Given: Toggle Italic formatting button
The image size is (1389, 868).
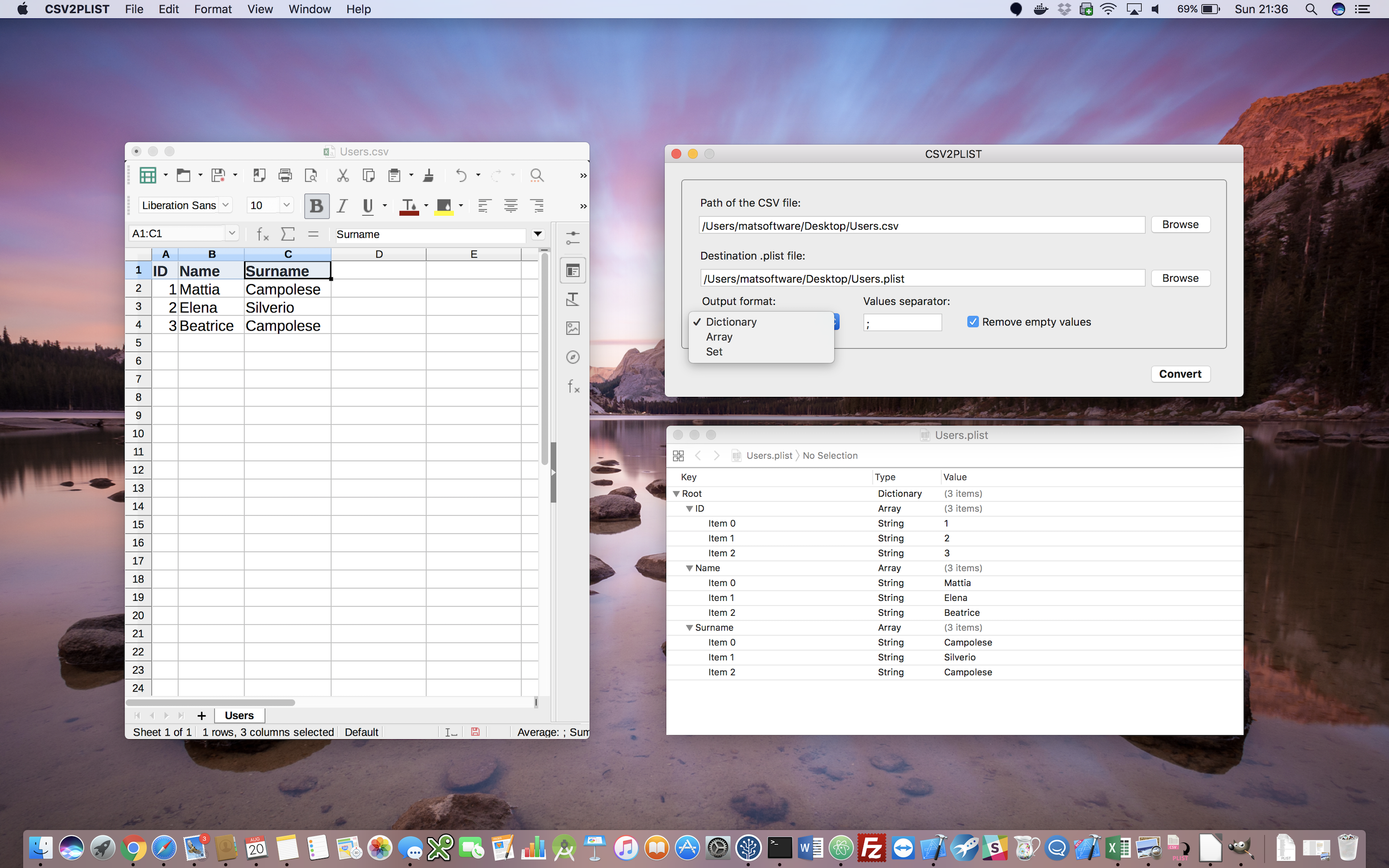Looking at the screenshot, I should click(342, 205).
